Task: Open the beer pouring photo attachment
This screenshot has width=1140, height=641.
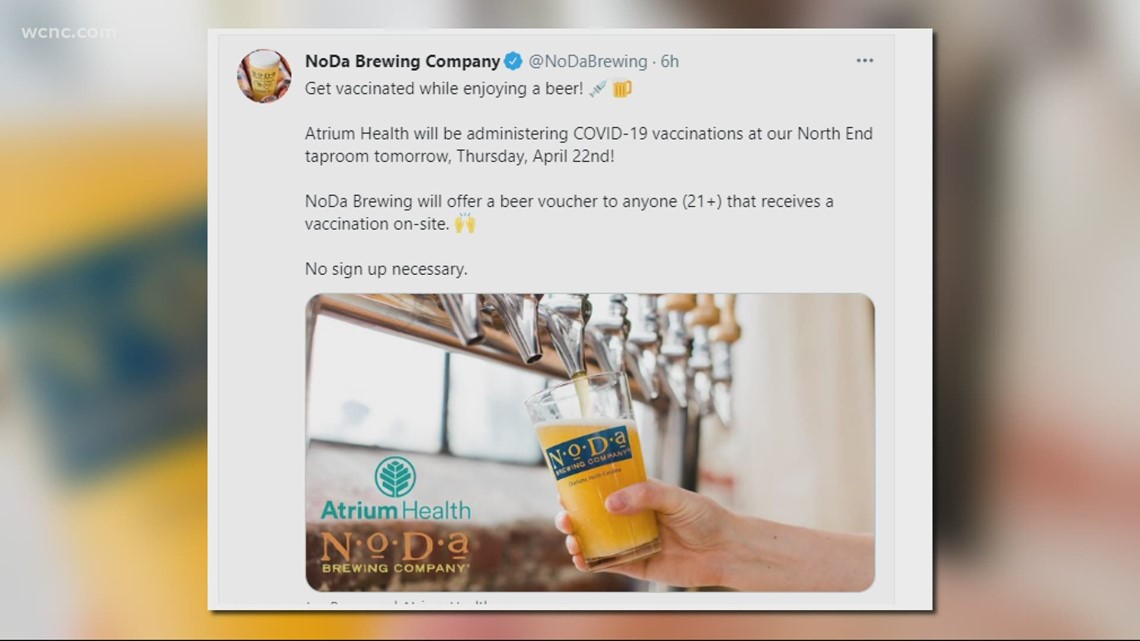Action: 590,443
